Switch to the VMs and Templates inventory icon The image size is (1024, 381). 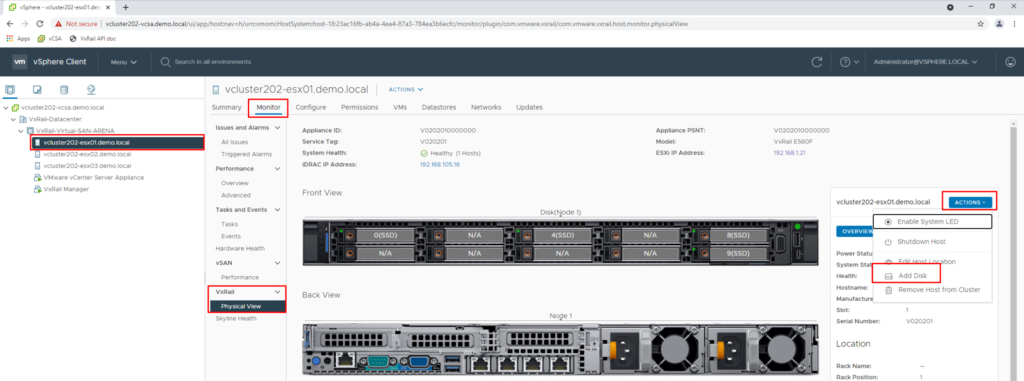[37, 90]
